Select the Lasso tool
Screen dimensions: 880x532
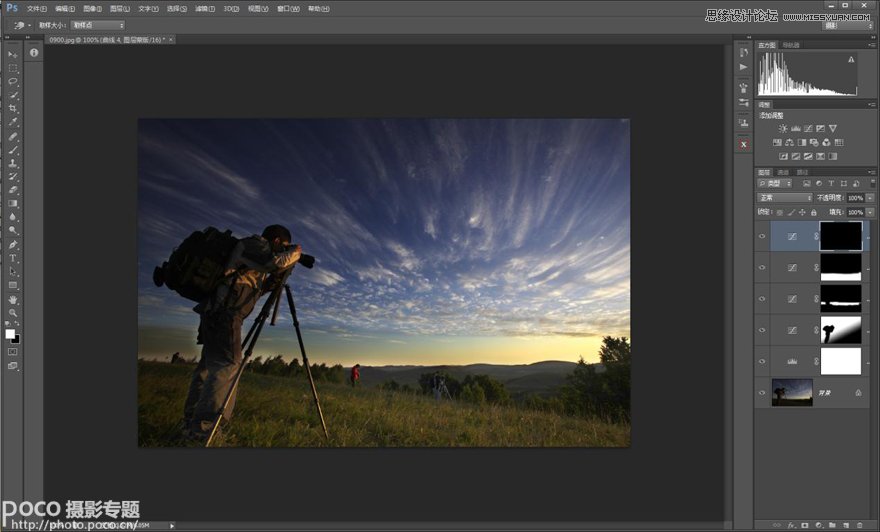point(13,81)
